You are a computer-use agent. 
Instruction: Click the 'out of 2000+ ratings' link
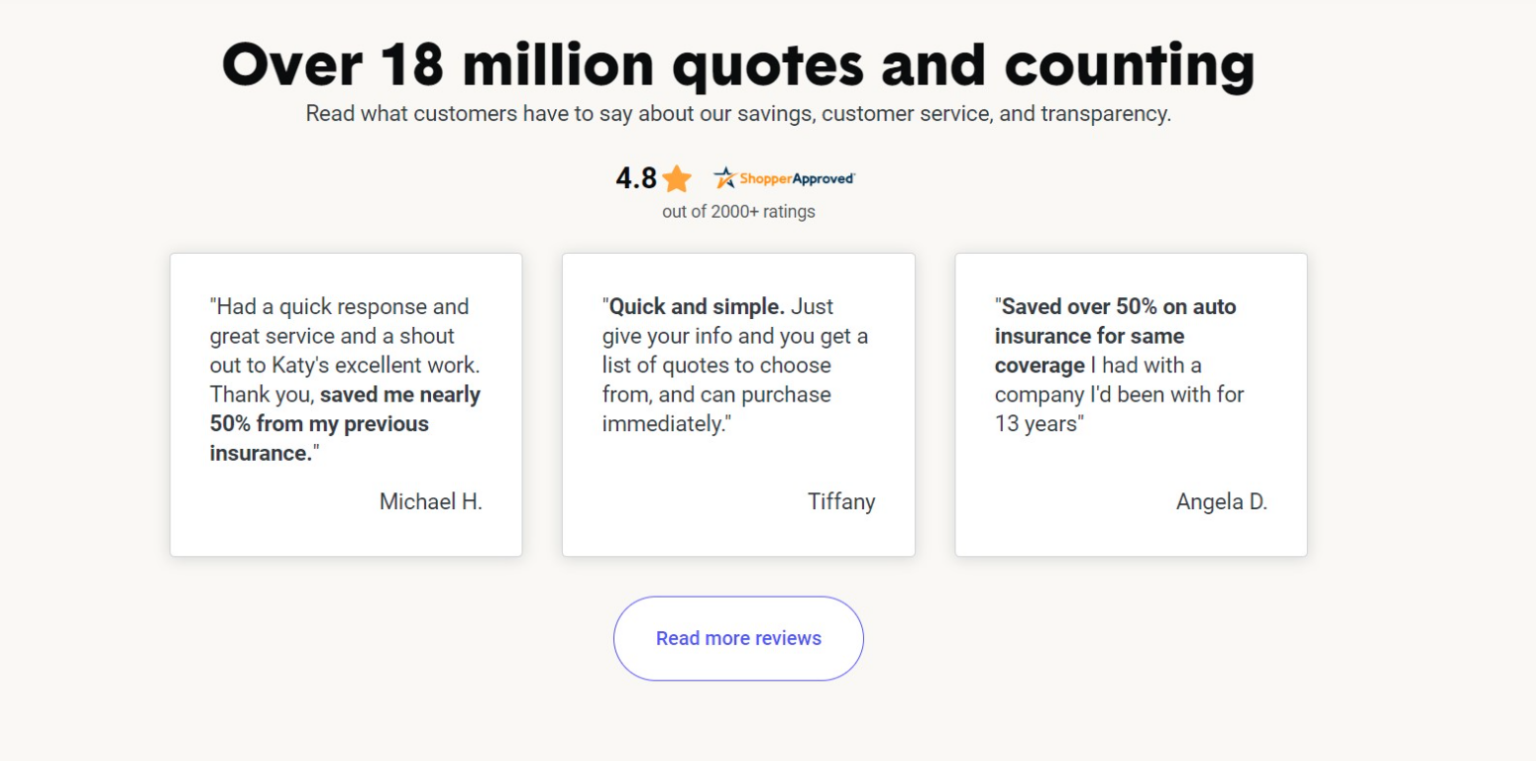(737, 211)
